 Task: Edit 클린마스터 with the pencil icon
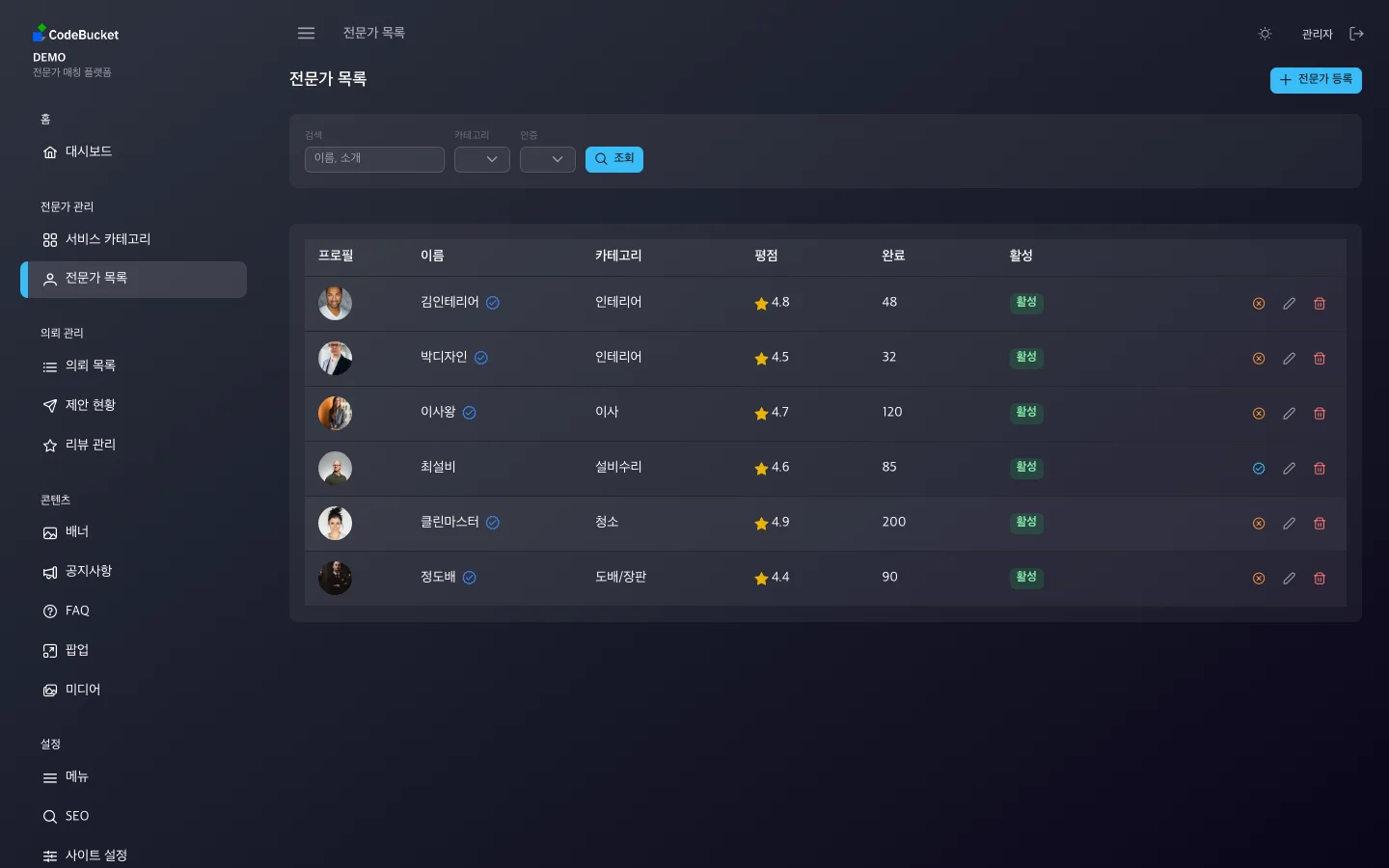(1289, 523)
